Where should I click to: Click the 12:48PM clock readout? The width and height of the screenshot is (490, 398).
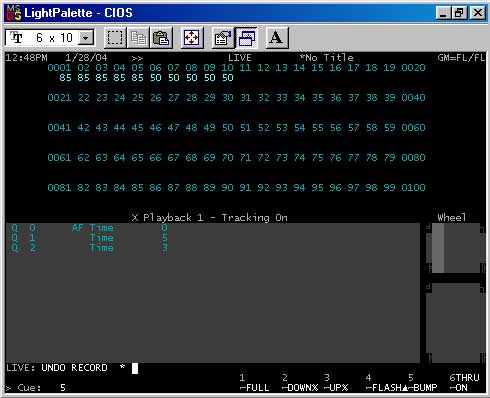click(x=27, y=58)
